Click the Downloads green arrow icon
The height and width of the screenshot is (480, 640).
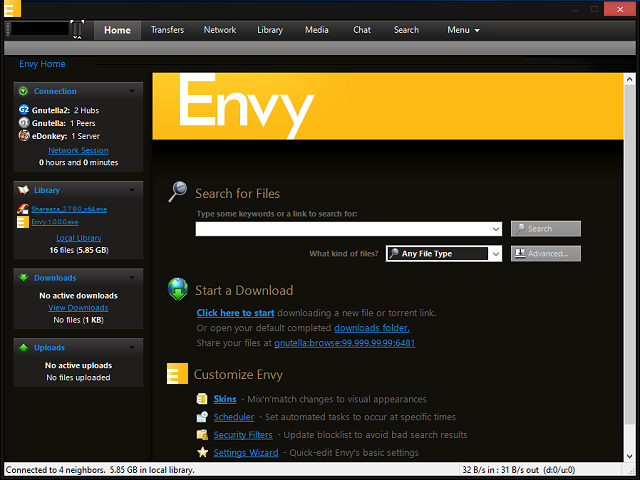click(23, 278)
